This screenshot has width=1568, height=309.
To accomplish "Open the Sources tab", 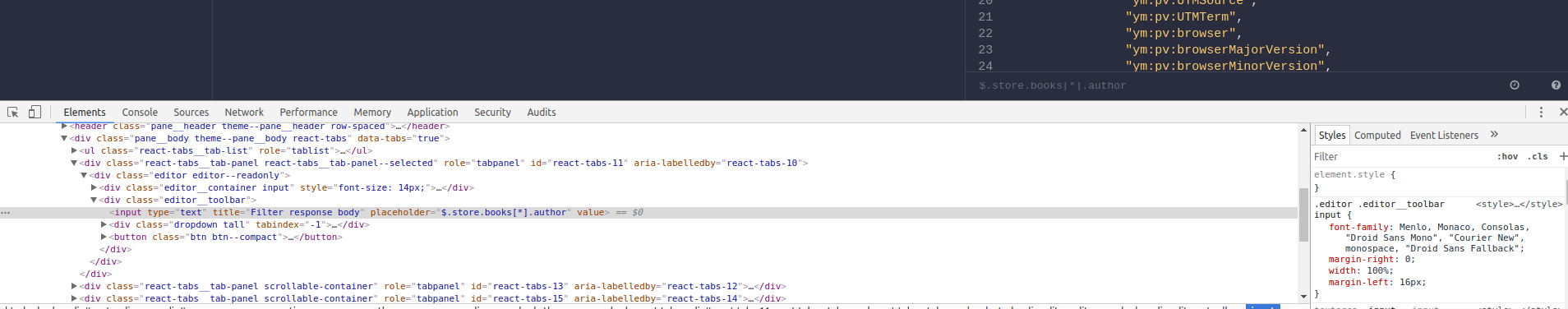I will pyautogui.click(x=191, y=113).
